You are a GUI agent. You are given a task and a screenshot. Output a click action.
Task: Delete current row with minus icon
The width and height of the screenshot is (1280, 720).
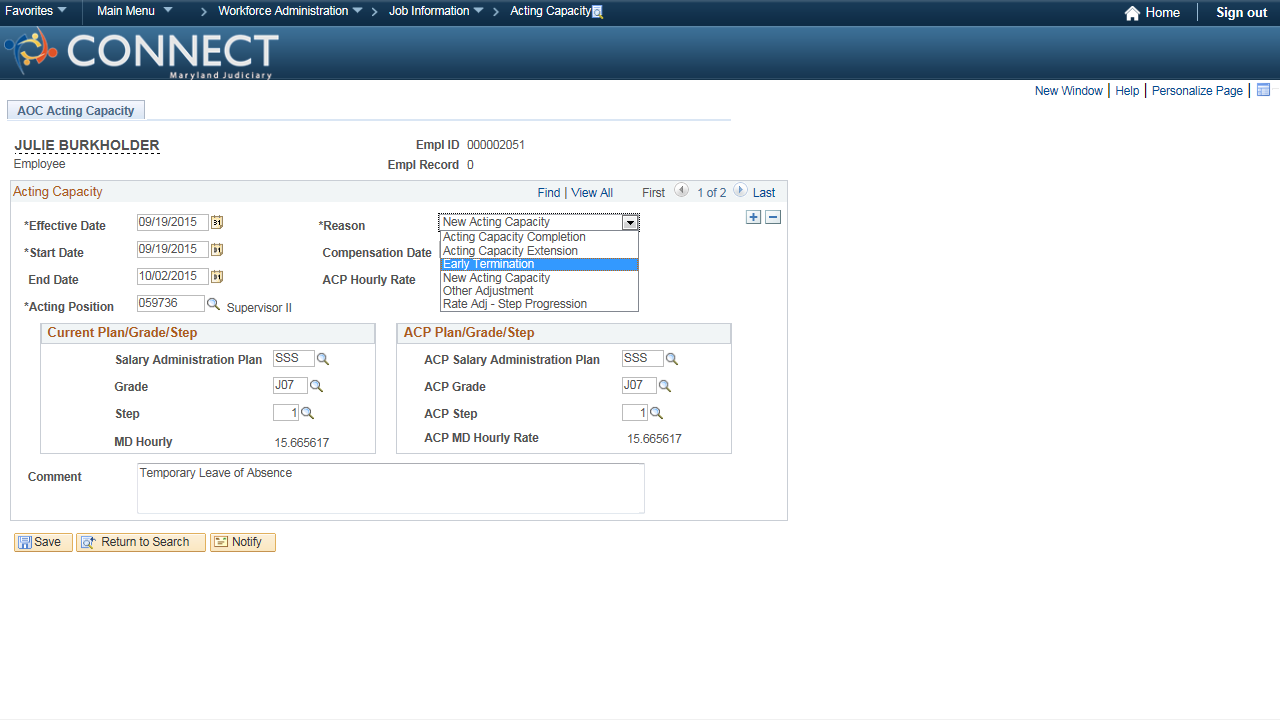click(x=773, y=218)
